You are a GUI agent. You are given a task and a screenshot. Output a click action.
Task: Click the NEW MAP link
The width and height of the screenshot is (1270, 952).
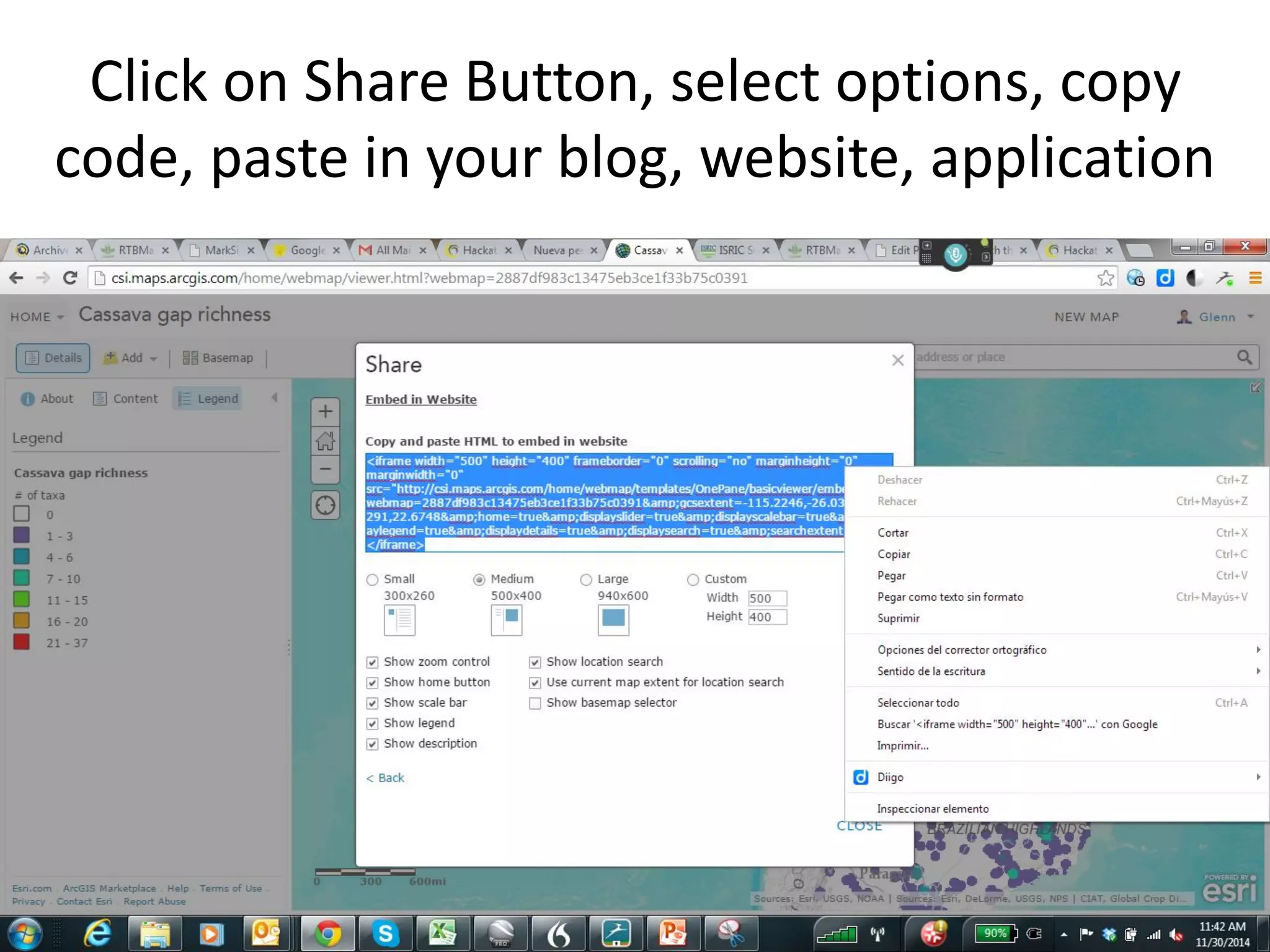1086,317
